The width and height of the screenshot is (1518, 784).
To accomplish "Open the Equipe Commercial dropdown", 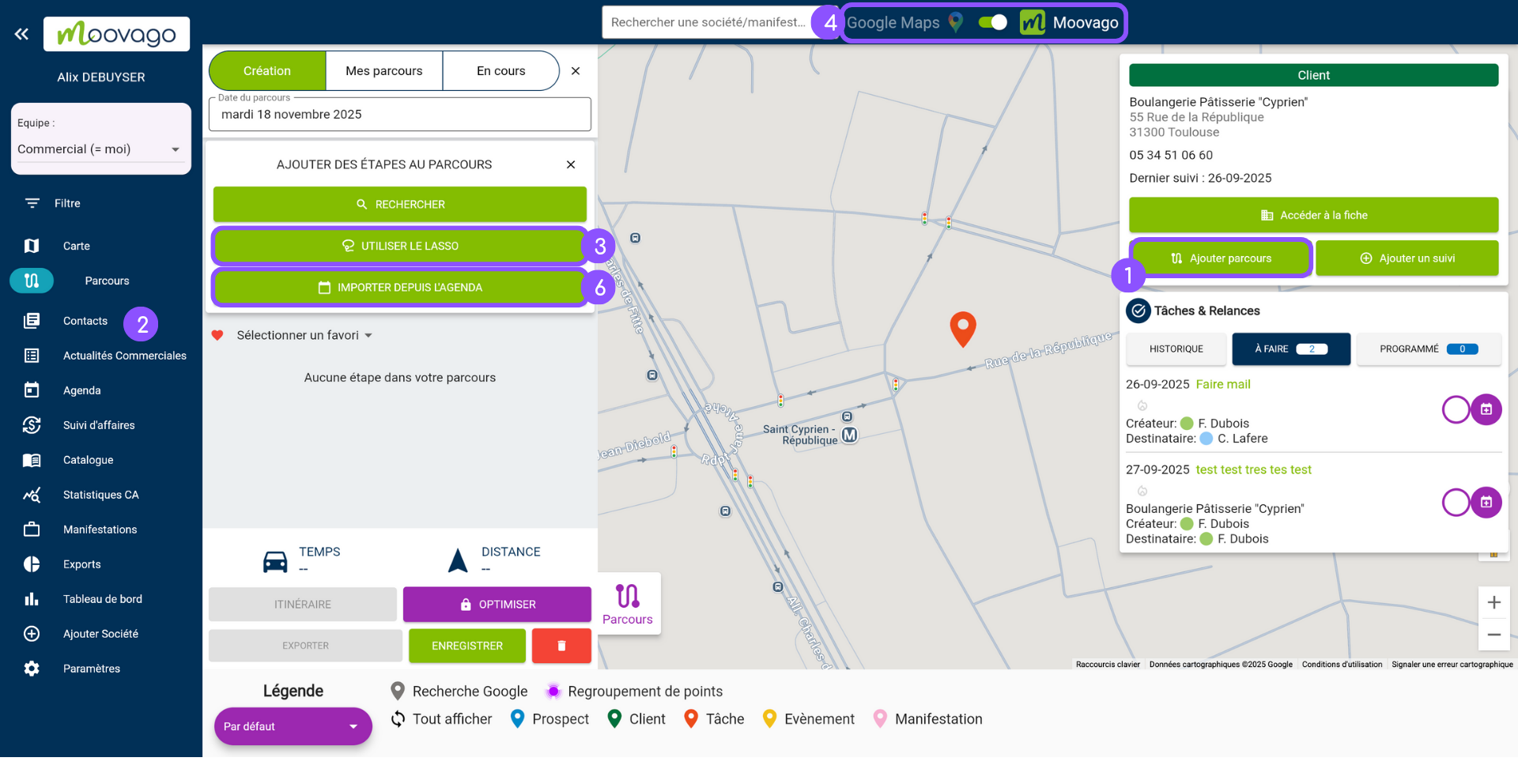I will tap(100, 149).
